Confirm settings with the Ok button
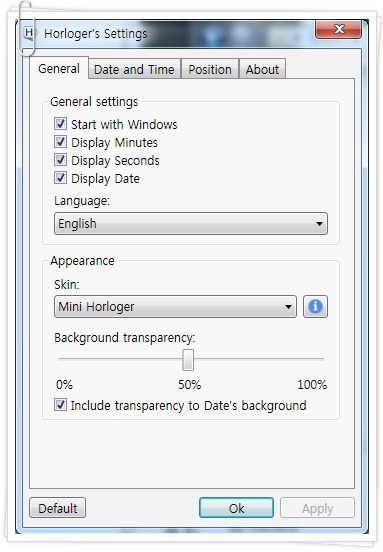The image size is (383, 552). [x=236, y=508]
